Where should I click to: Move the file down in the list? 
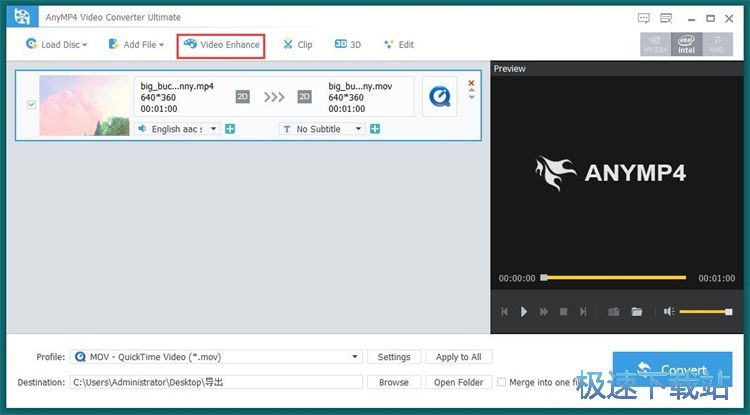click(x=472, y=97)
